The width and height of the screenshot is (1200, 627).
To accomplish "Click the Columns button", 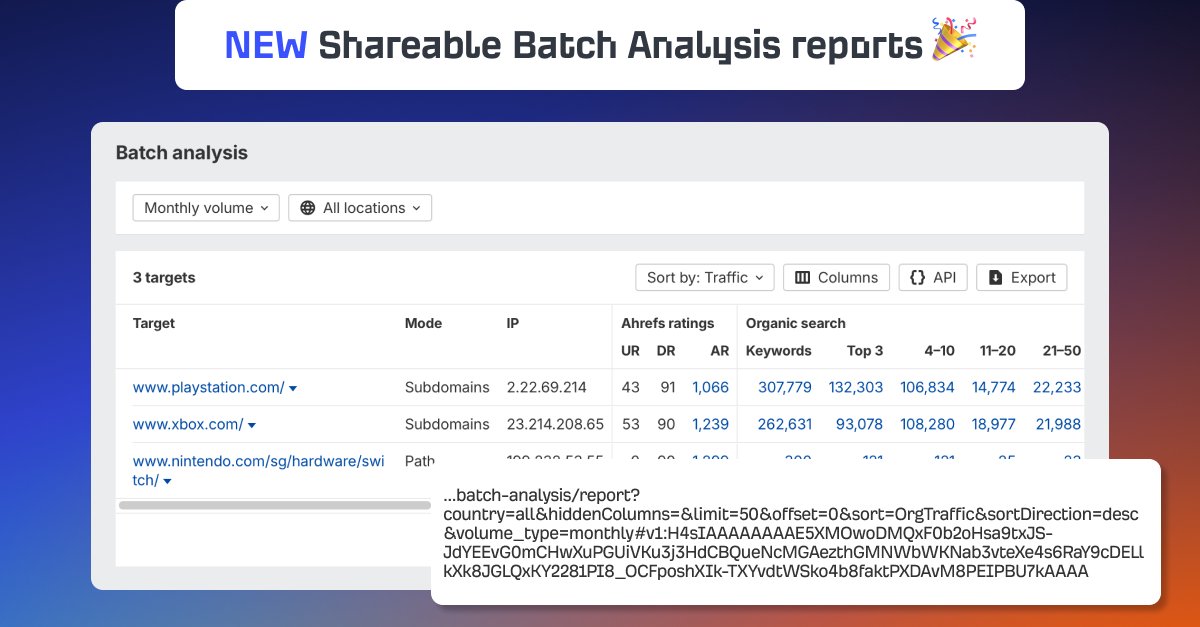I will click(836, 277).
